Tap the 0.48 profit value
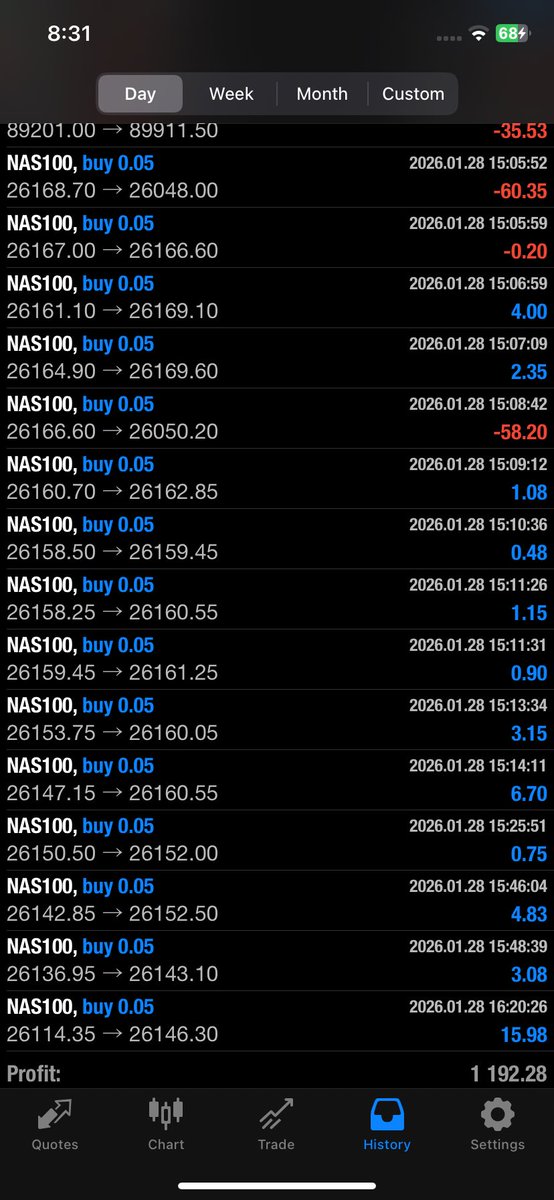This screenshot has height=1200, width=554. (x=529, y=553)
